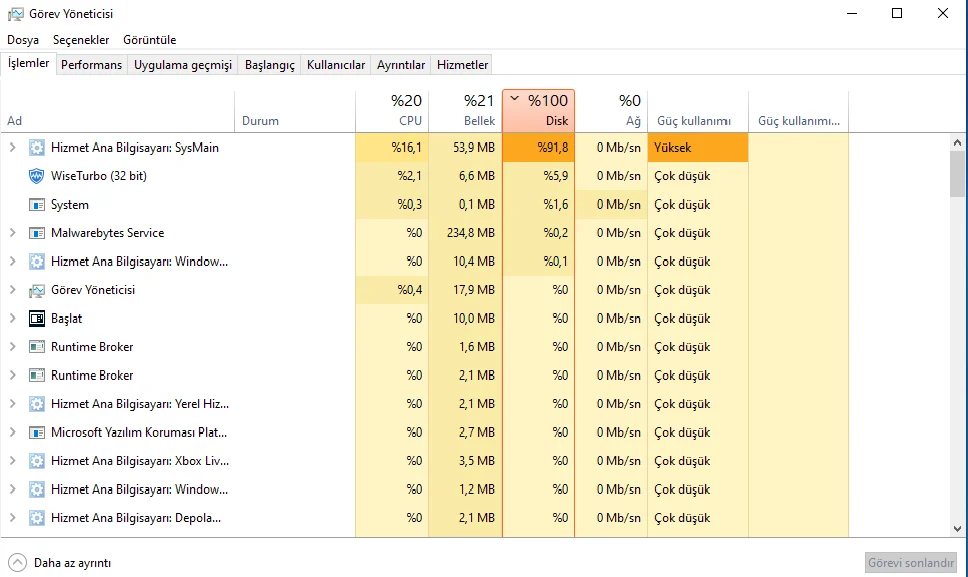Select the Yüksek power usage cell

[698, 148]
